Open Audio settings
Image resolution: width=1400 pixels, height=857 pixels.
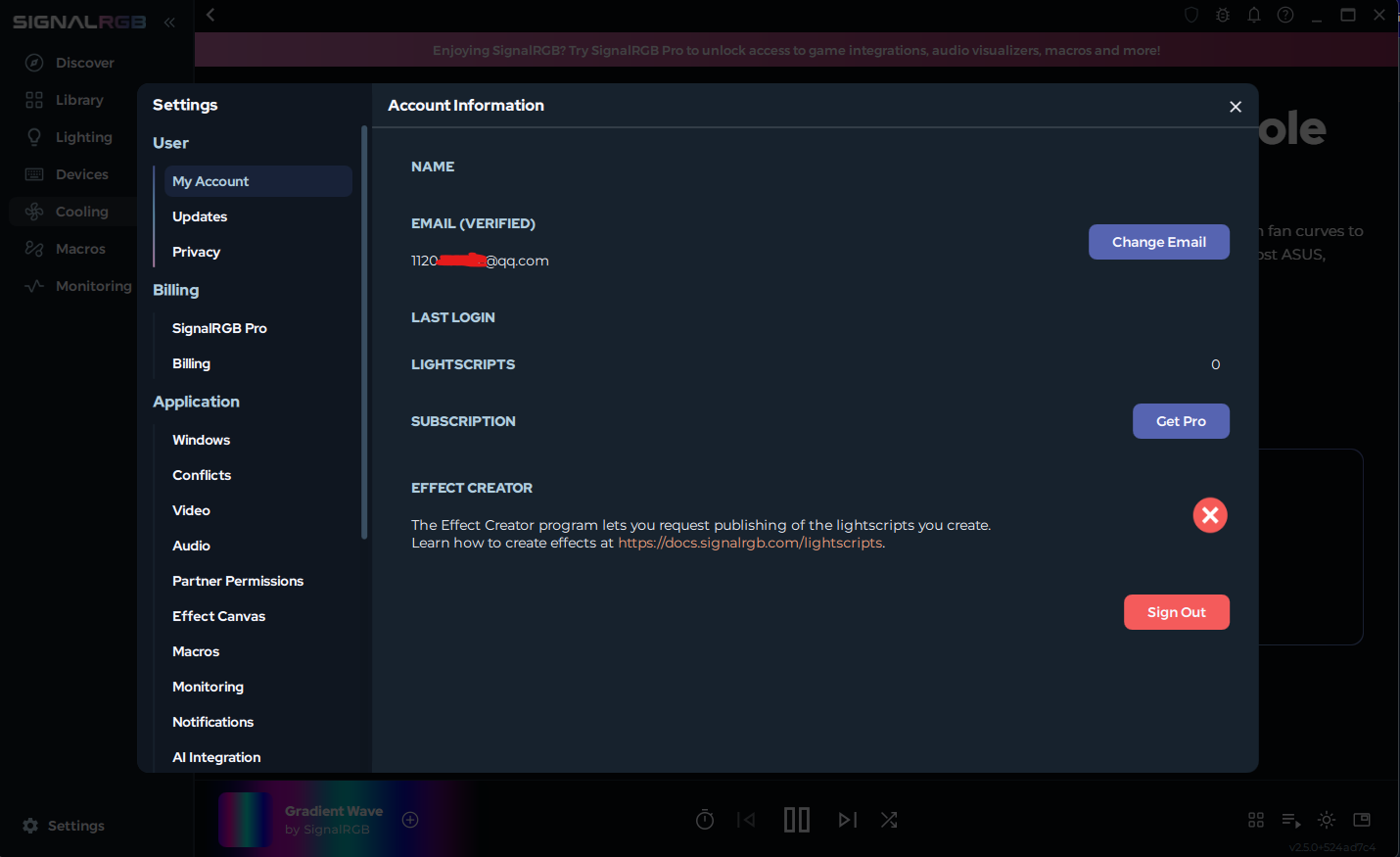tap(191, 546)
